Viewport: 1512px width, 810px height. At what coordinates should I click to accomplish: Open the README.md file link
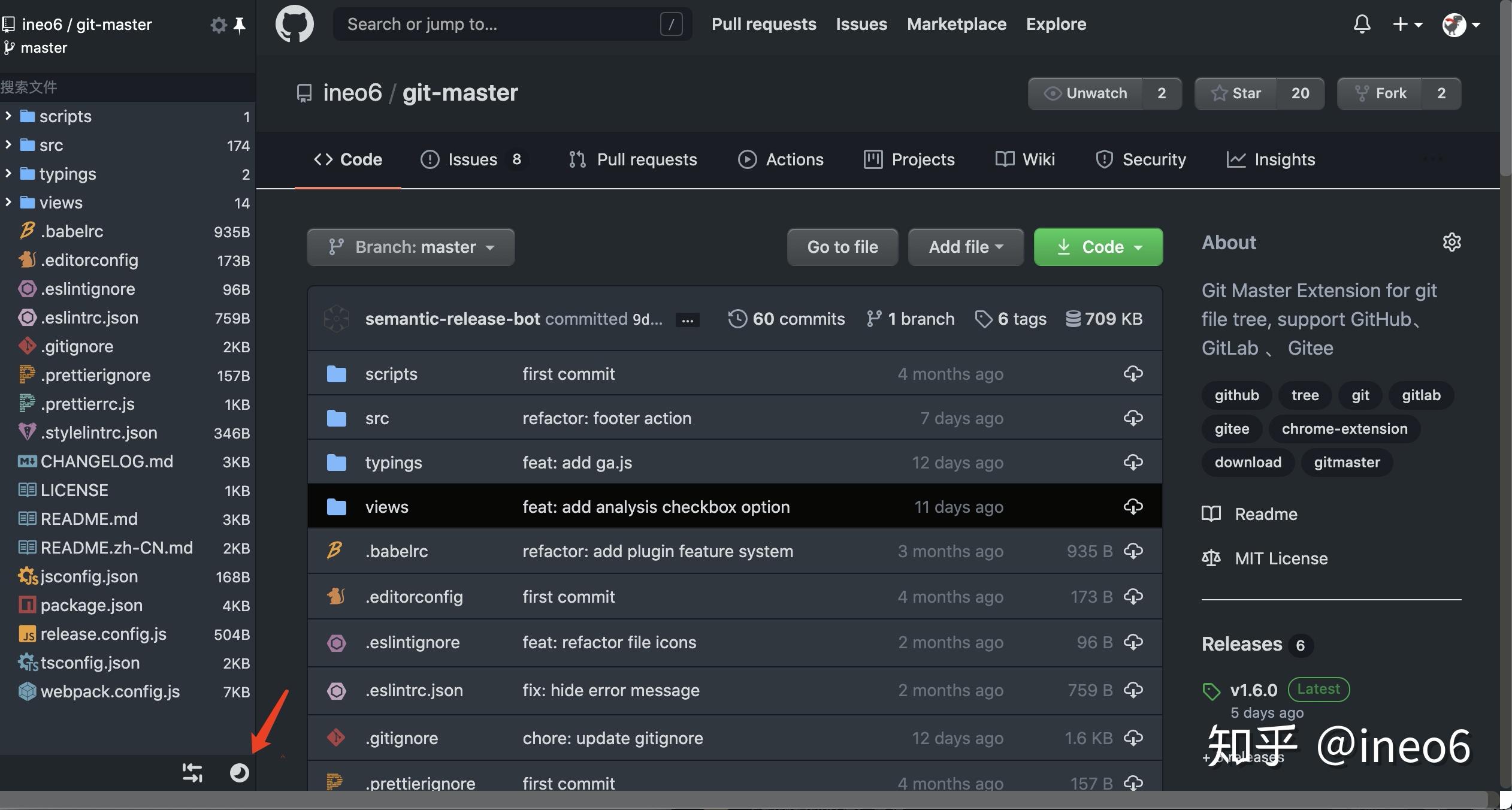pos(90,519)
